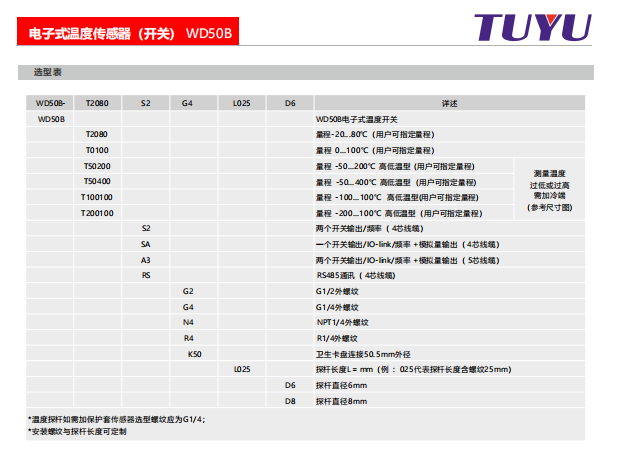Image resolution: width=617 pixels, height=476 pixels.
Task: Click the T0100 range code
Action: [97, 149]
